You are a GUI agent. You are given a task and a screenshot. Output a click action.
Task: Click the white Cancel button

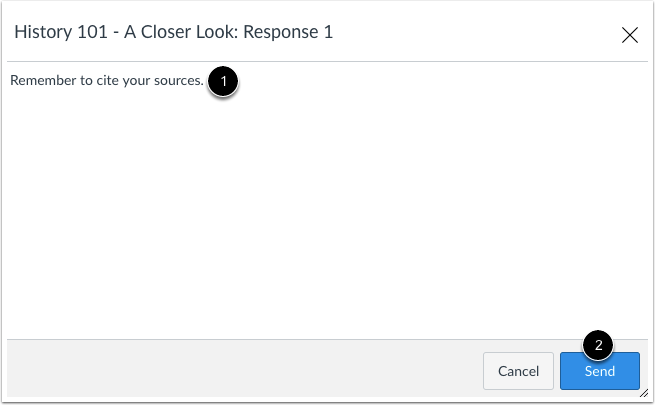[518, 371]
